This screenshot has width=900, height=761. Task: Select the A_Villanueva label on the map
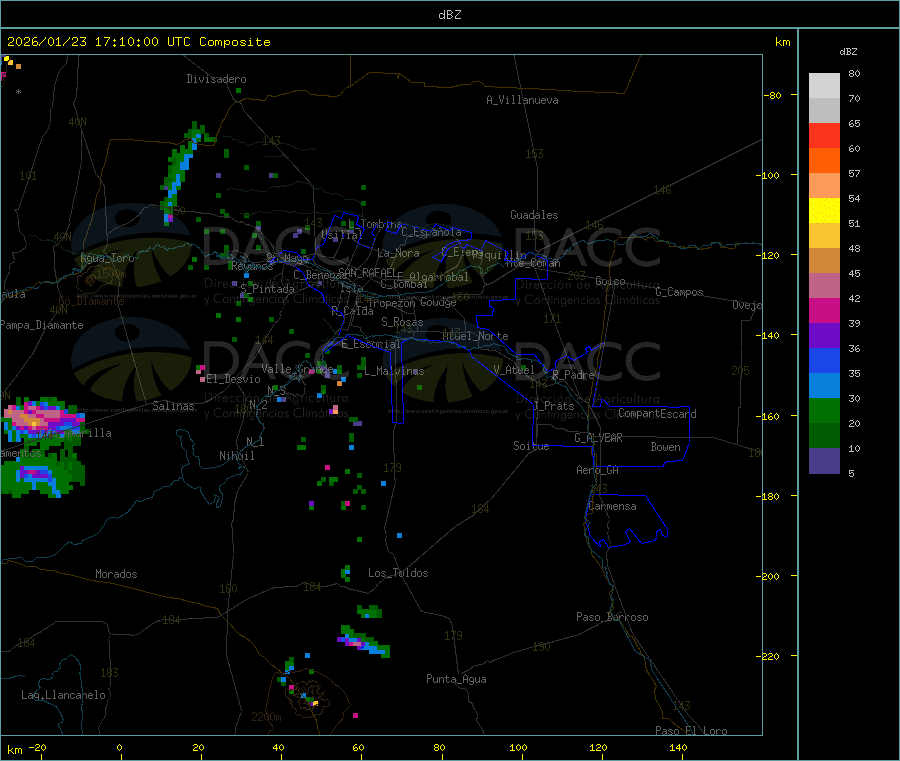click(522, 100)
